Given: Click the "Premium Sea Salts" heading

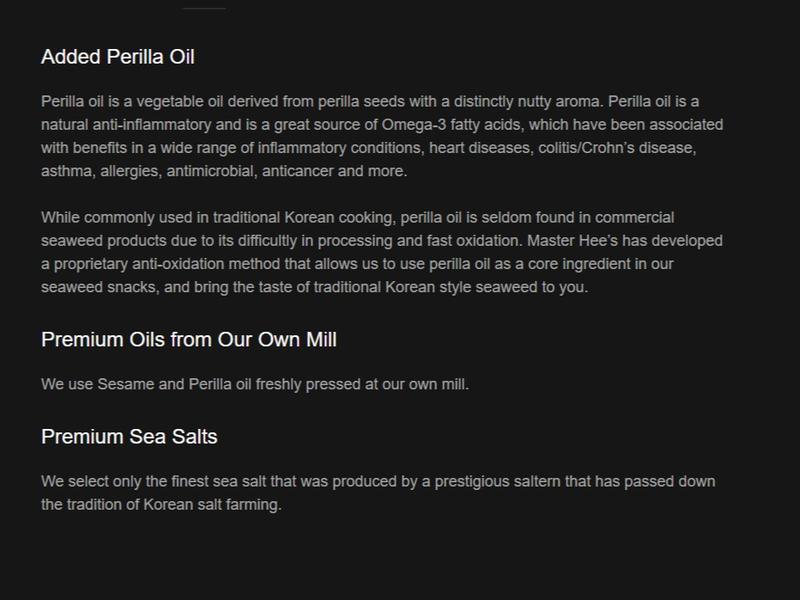Looking at the screenshot, I should click(x=128, y=437).
